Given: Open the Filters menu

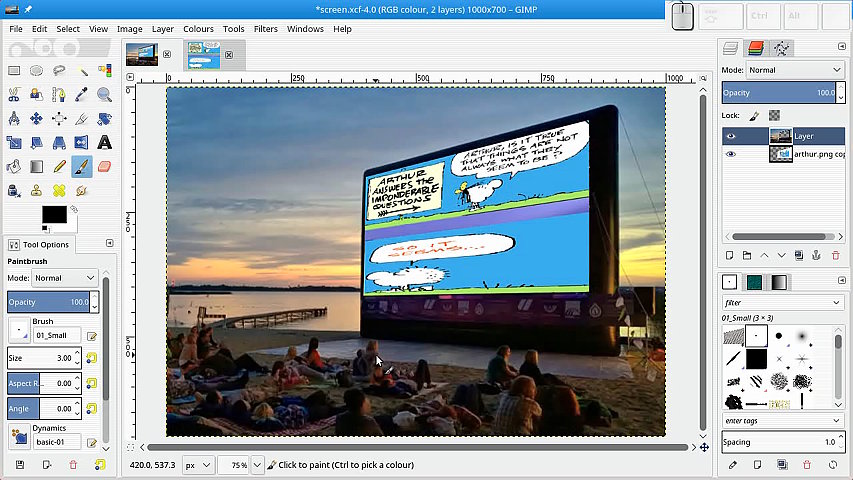Looking at the screenshot, I should (266, 29).
